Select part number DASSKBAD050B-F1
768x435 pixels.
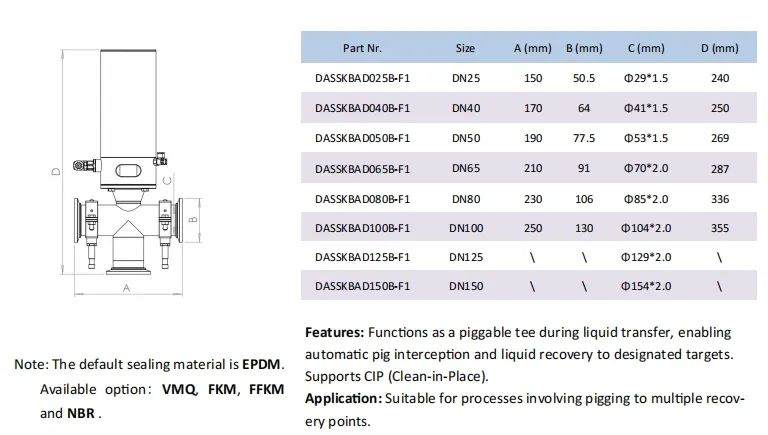pyautogui.click(x=362, y=138)
